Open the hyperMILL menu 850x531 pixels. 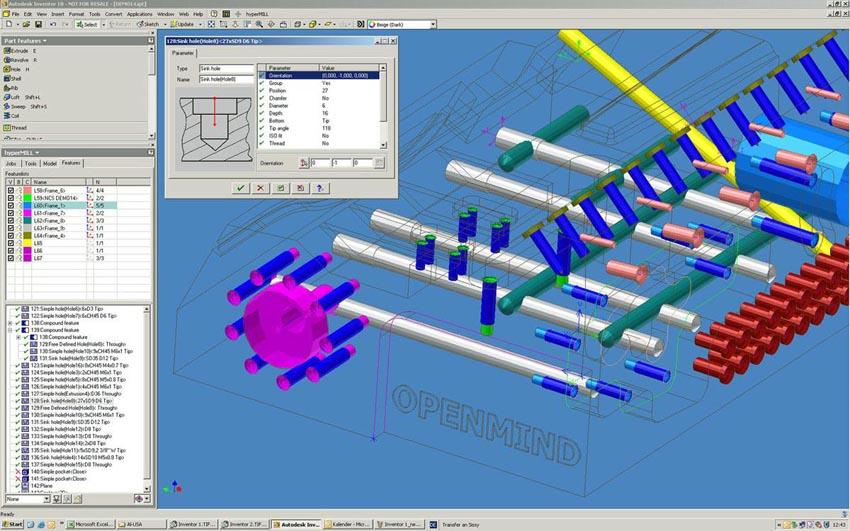(x=256, y=14)
